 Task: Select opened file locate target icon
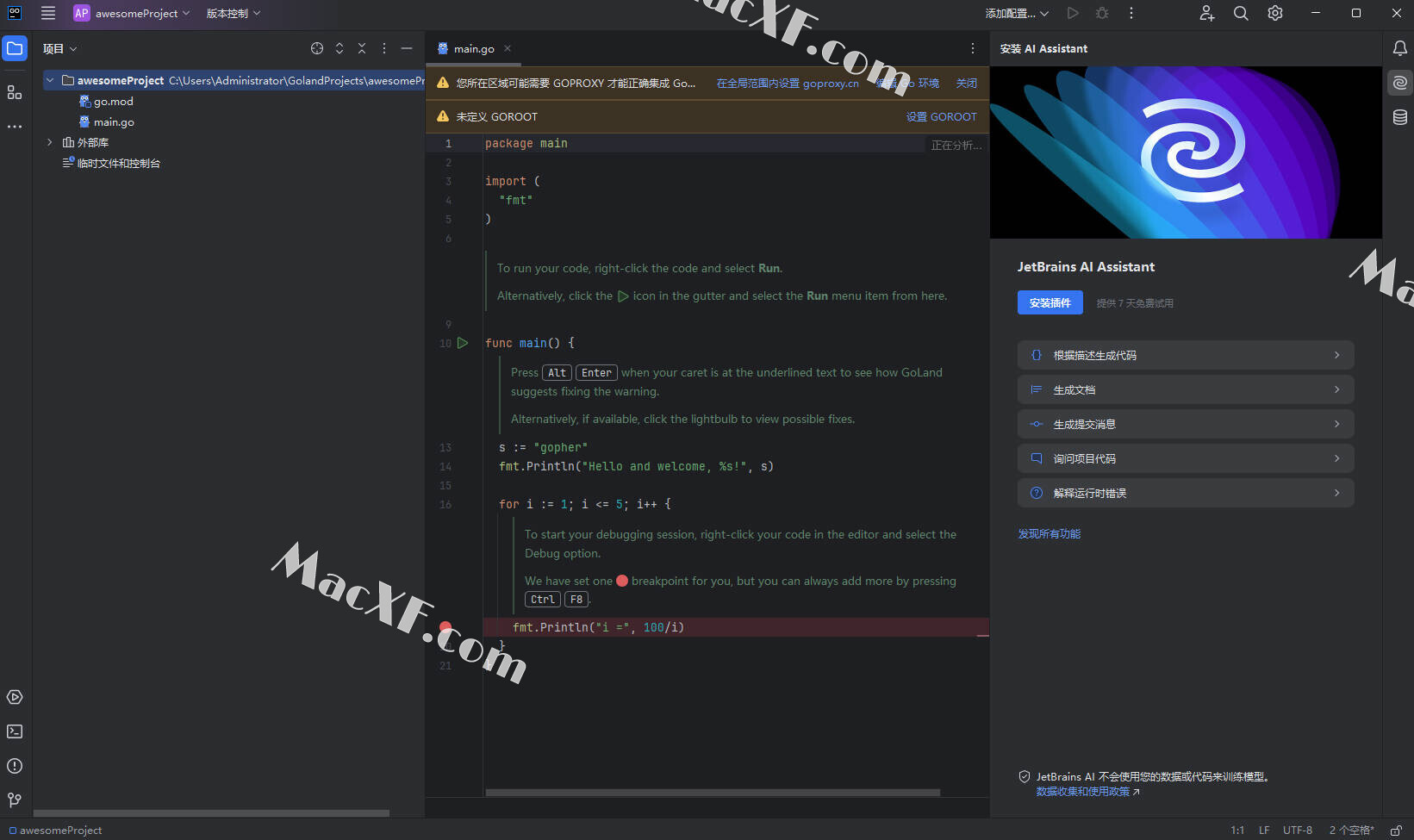pyautogui.click(x=317, y=48)
